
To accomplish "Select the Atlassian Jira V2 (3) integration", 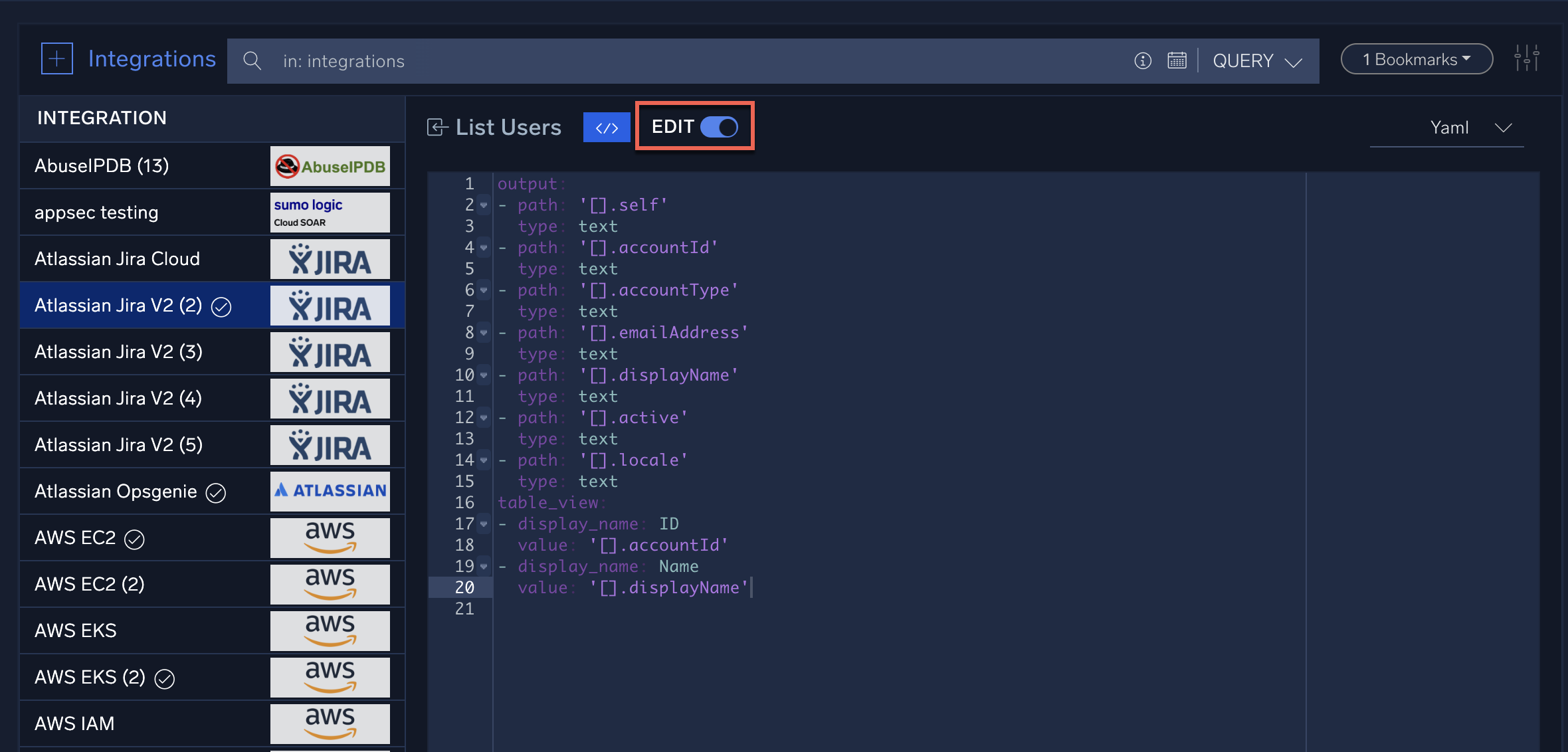I will (x=118, y=351).
